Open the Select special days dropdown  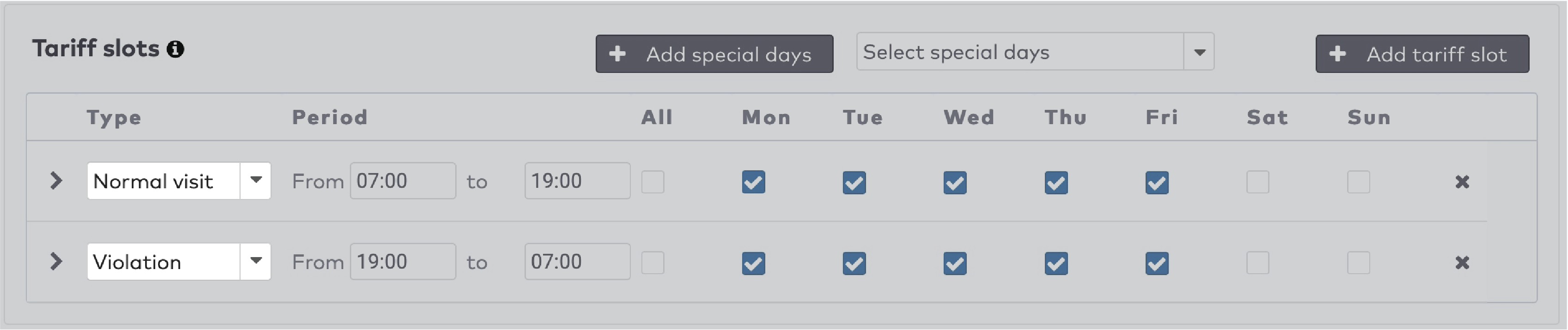(x=1198, y=52)
